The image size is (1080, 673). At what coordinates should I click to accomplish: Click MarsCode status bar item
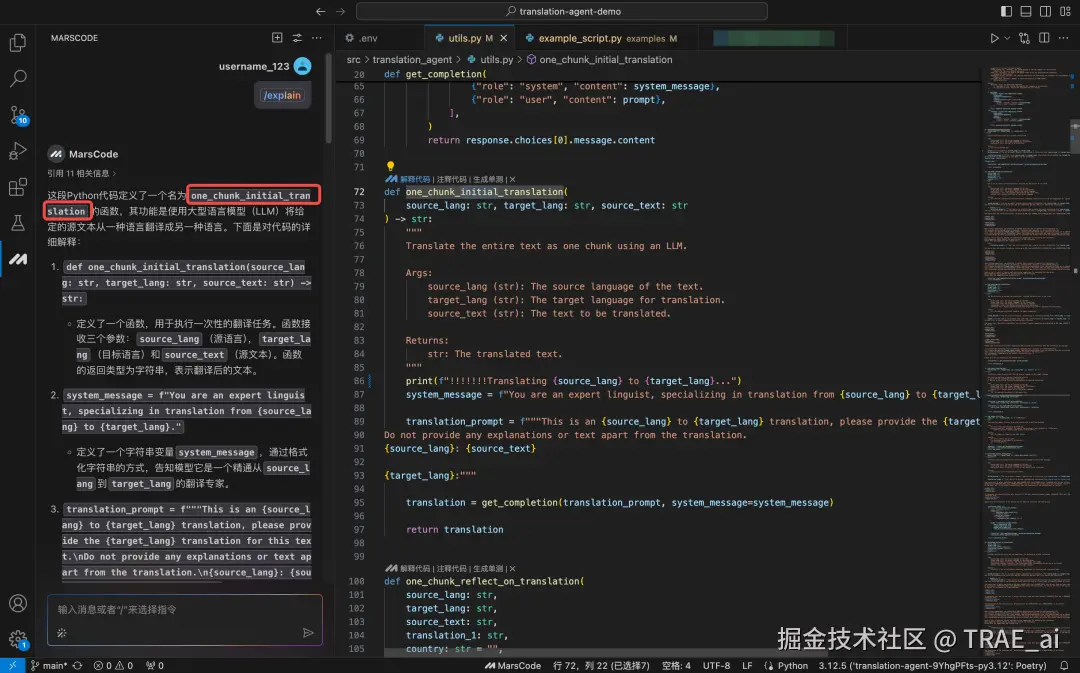click(x=512, y=665)
